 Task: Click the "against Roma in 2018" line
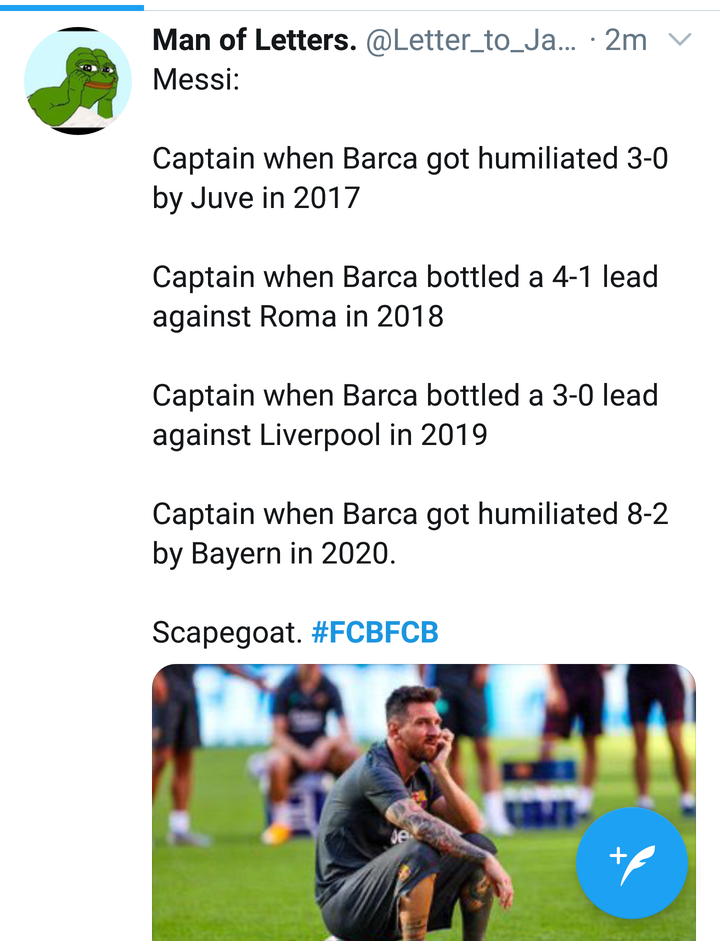(x=297, y=316)
